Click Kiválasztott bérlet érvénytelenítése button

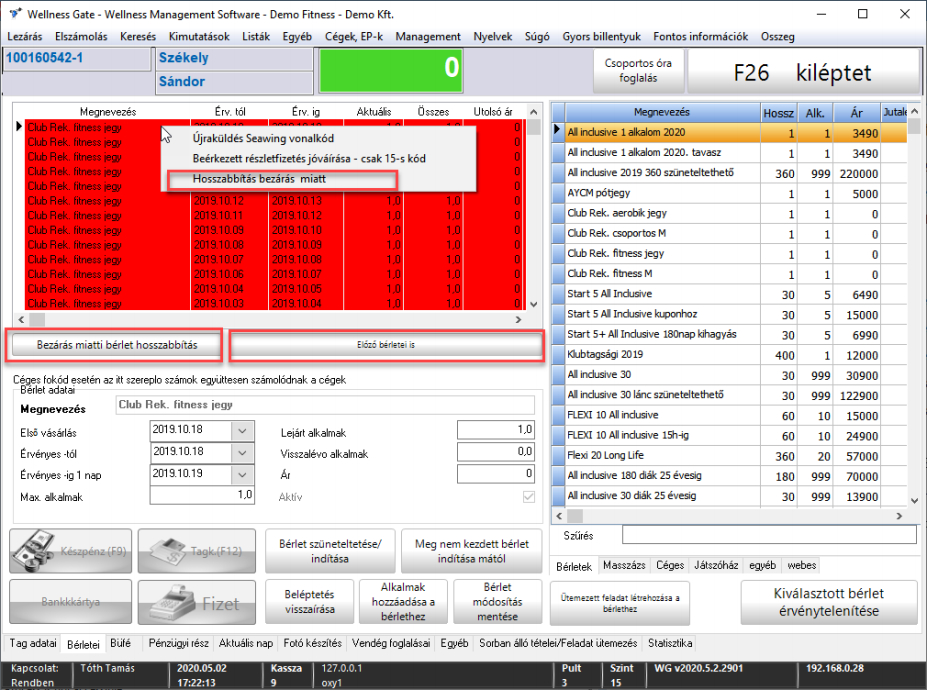click(x=829, y=602)
